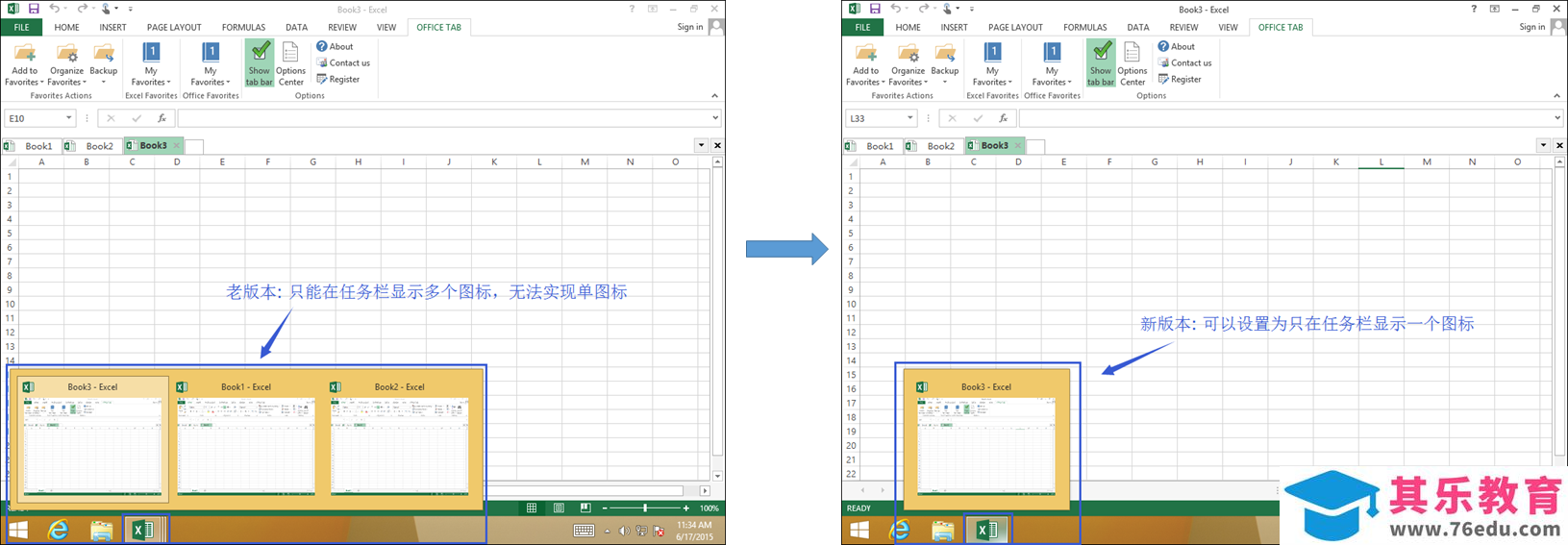The image size is (1568, 545).
Task: Click Insert Function fx in left window
Action: click(x=162, y=118)
